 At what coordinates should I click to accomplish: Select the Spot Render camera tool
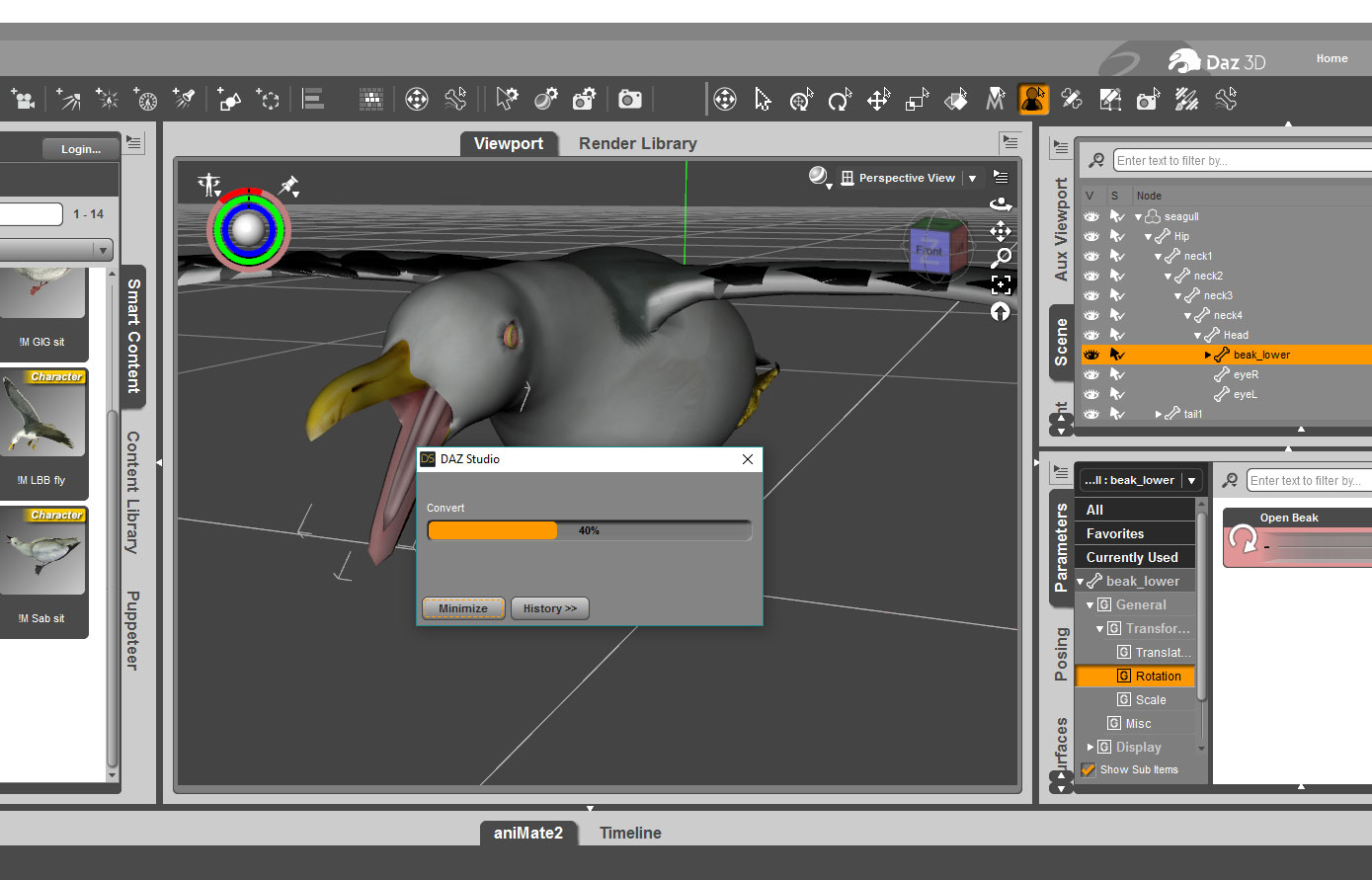coord(1148,99)
